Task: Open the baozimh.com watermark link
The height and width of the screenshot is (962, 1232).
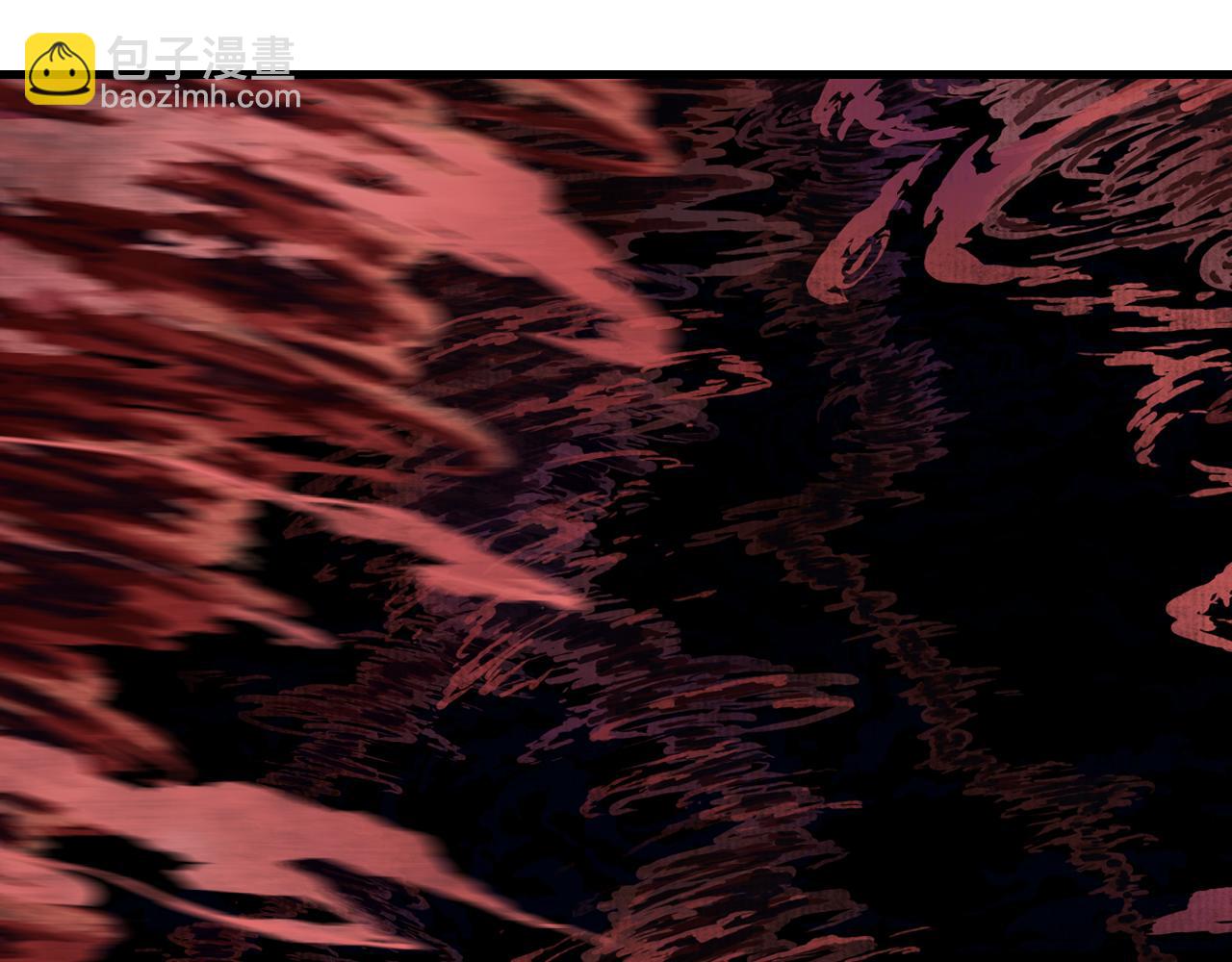Action: pos(200,97)
